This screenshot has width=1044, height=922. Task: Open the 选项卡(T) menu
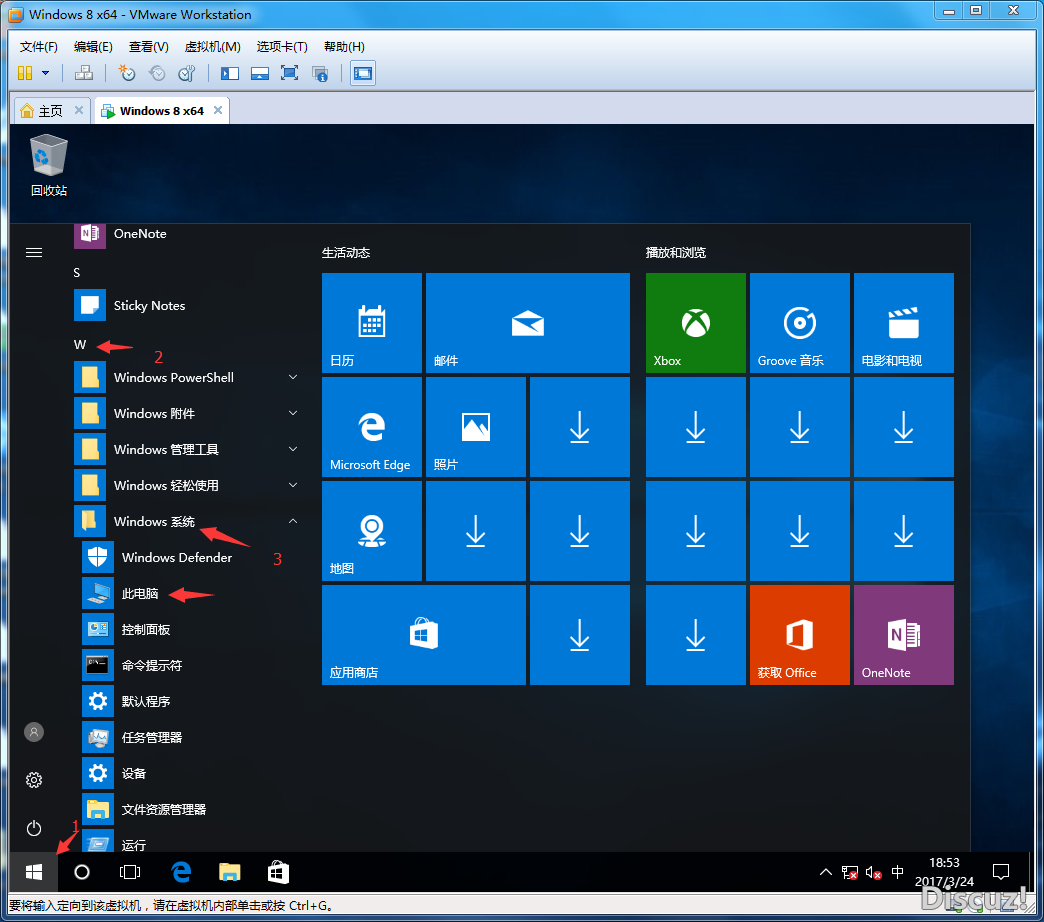click(282, 47)
